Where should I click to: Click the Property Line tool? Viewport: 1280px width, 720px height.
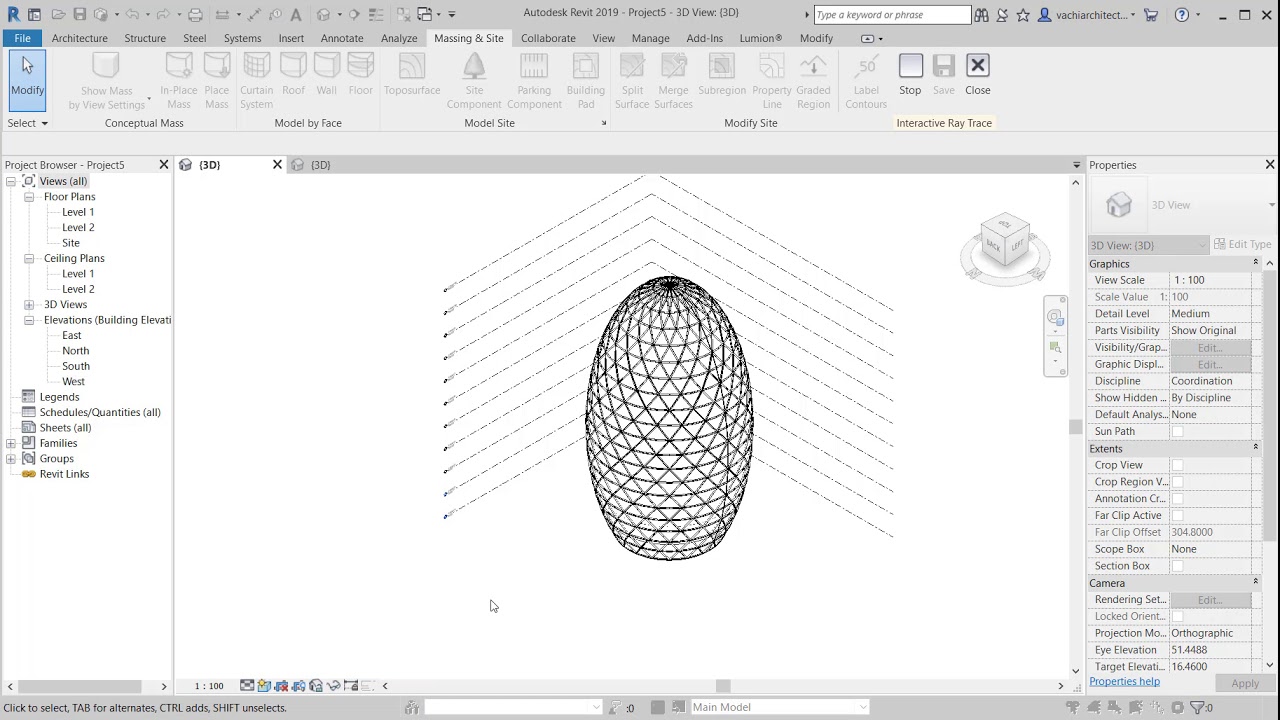click(772, 81)
